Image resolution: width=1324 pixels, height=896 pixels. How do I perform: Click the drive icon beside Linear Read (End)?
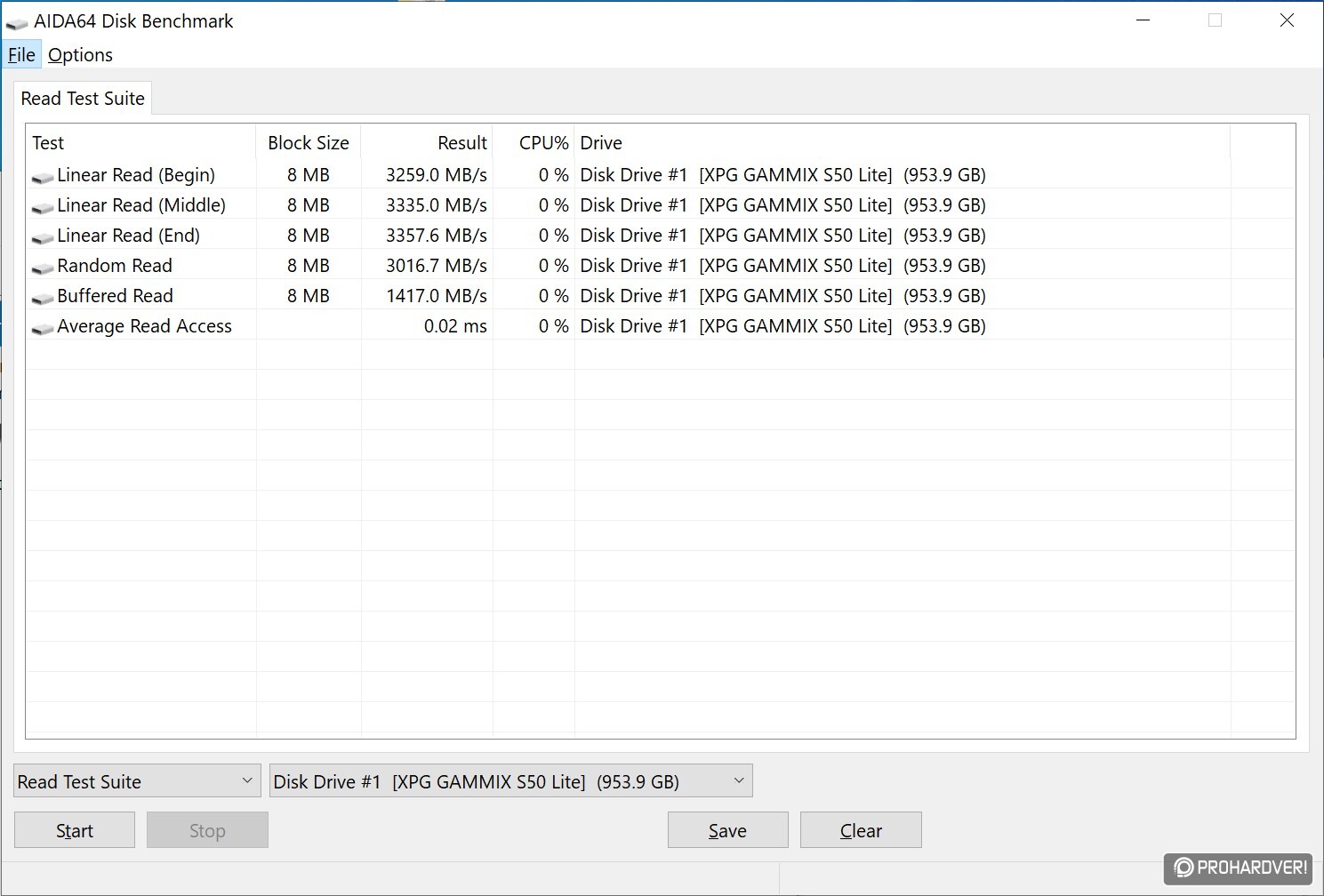pyautogui.click(x=43, y=238)
